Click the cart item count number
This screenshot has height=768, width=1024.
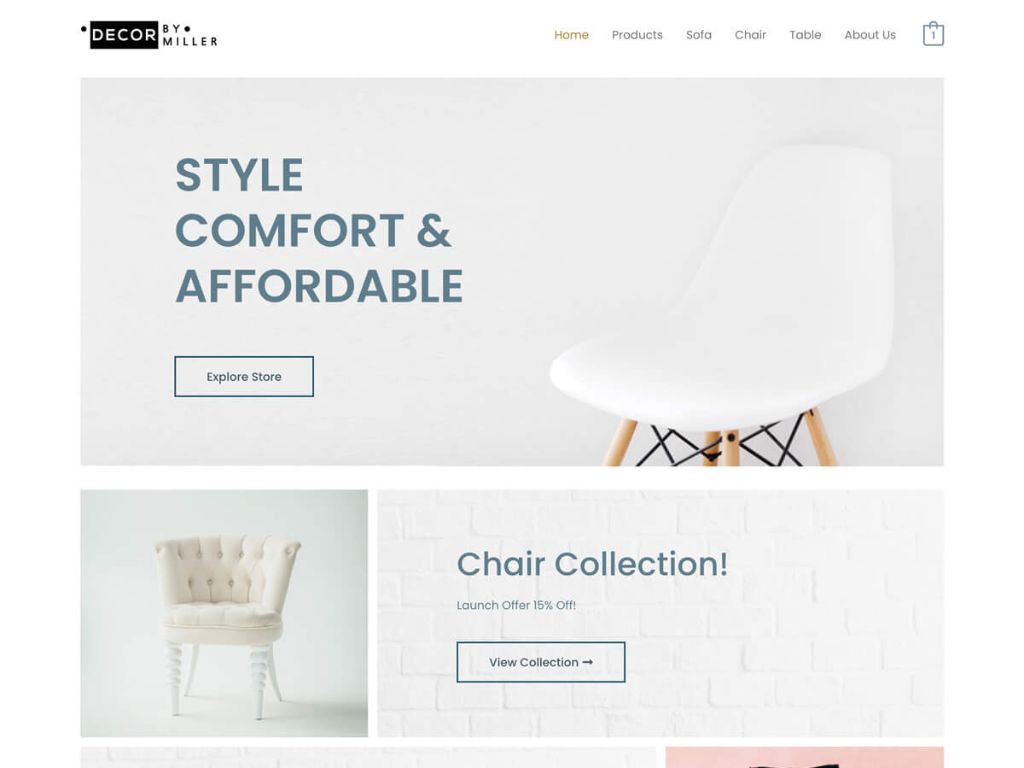(933, 36)
